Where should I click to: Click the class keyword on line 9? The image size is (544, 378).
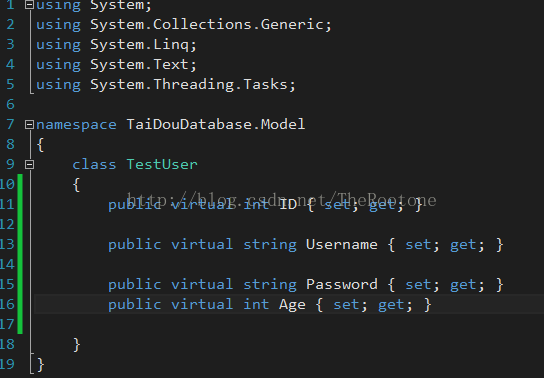94,164
